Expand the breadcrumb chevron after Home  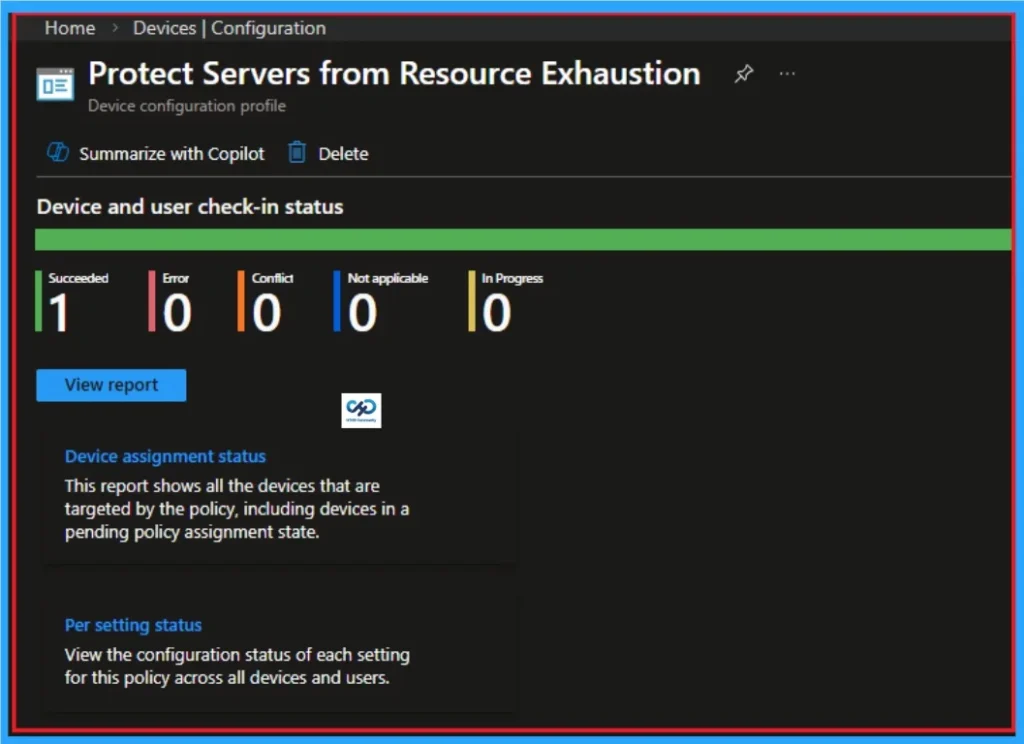tap(113, 28)
